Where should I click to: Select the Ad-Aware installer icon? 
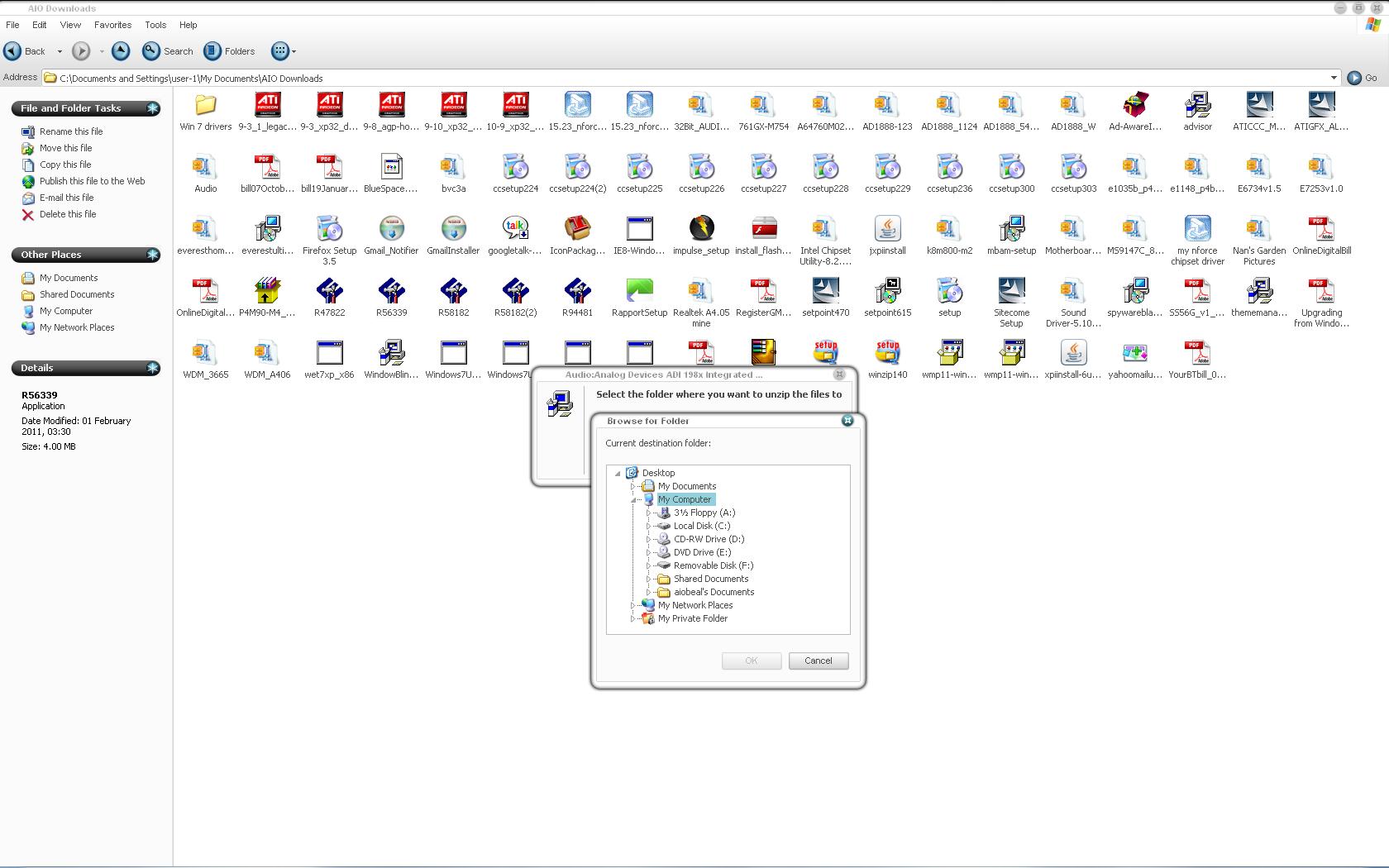tap(1136, 105)
